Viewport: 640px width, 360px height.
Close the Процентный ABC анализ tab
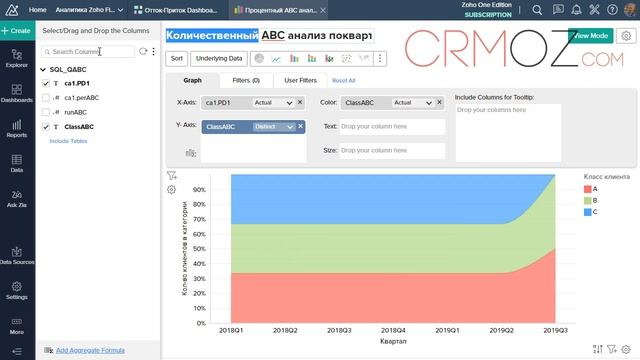tap(323, 10)
